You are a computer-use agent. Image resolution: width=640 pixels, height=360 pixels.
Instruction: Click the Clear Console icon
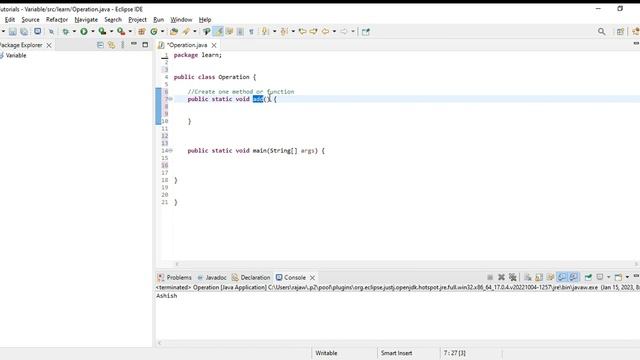click(x=527, y=277)
